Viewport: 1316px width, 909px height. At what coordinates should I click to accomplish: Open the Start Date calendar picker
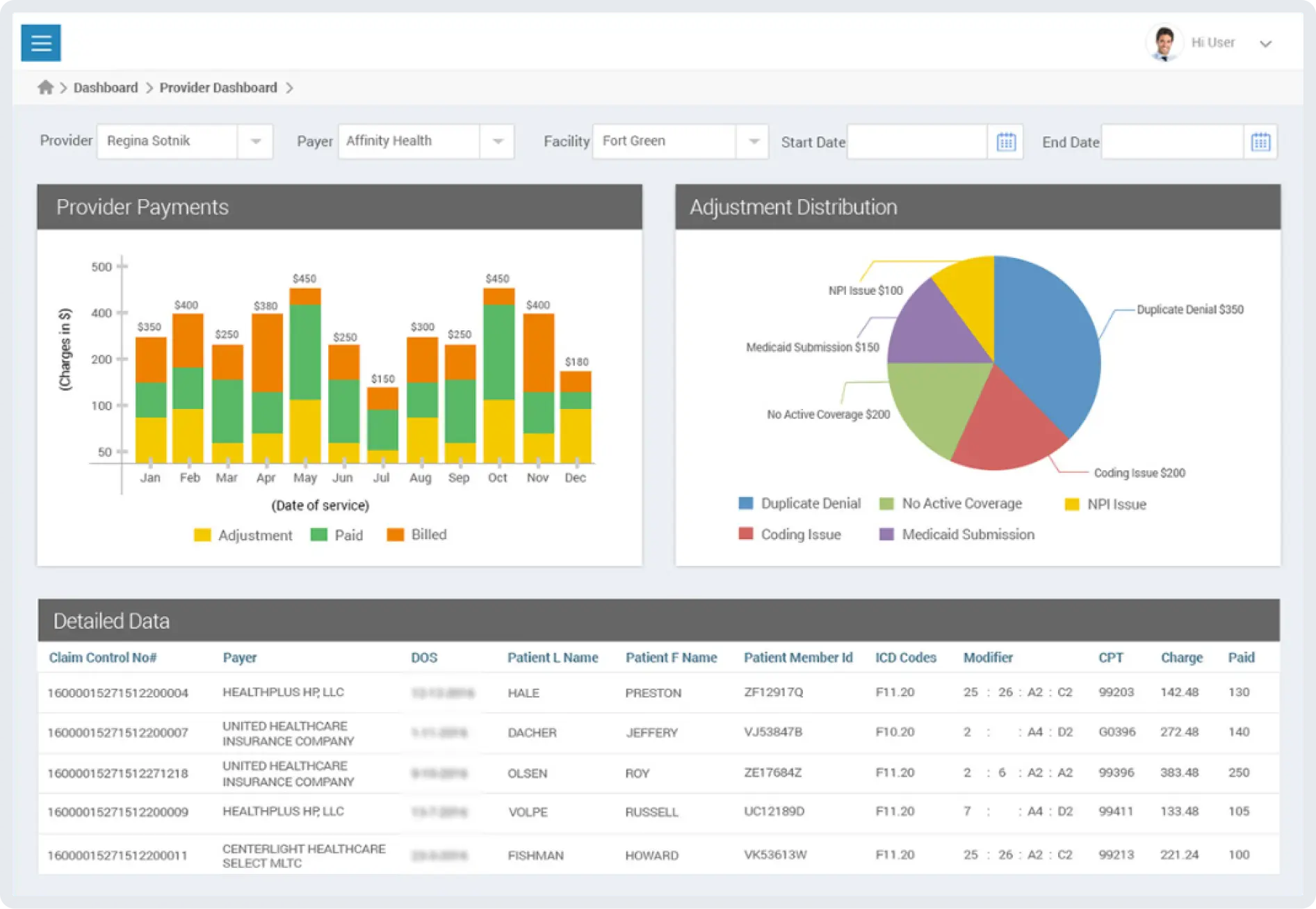[x=1006, y=143]
